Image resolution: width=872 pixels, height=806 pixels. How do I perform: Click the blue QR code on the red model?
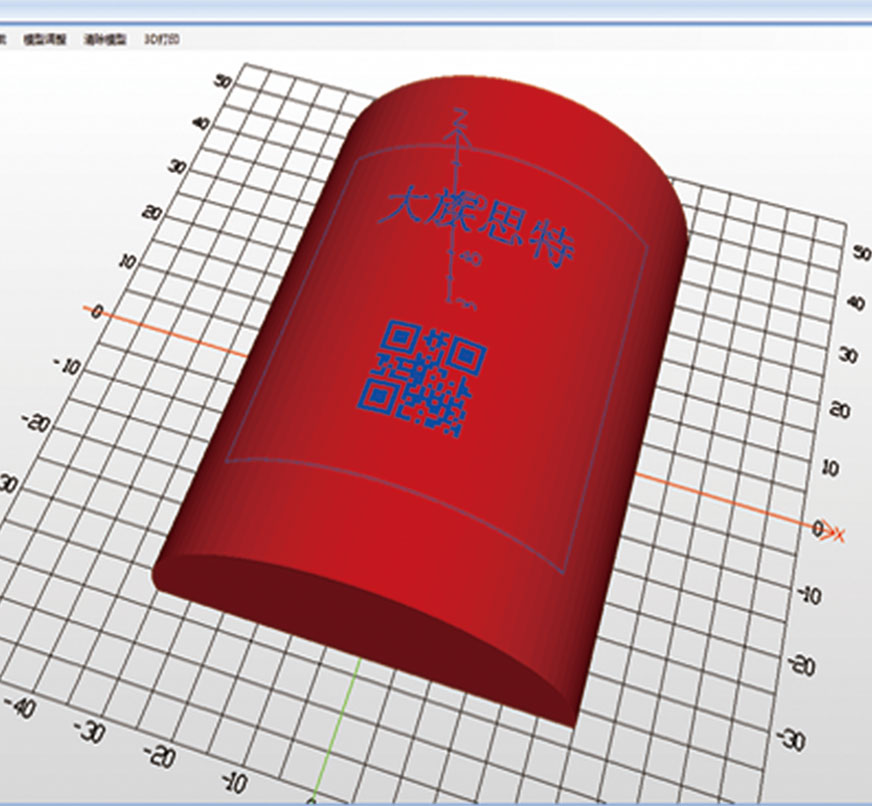tap(421, 378)
